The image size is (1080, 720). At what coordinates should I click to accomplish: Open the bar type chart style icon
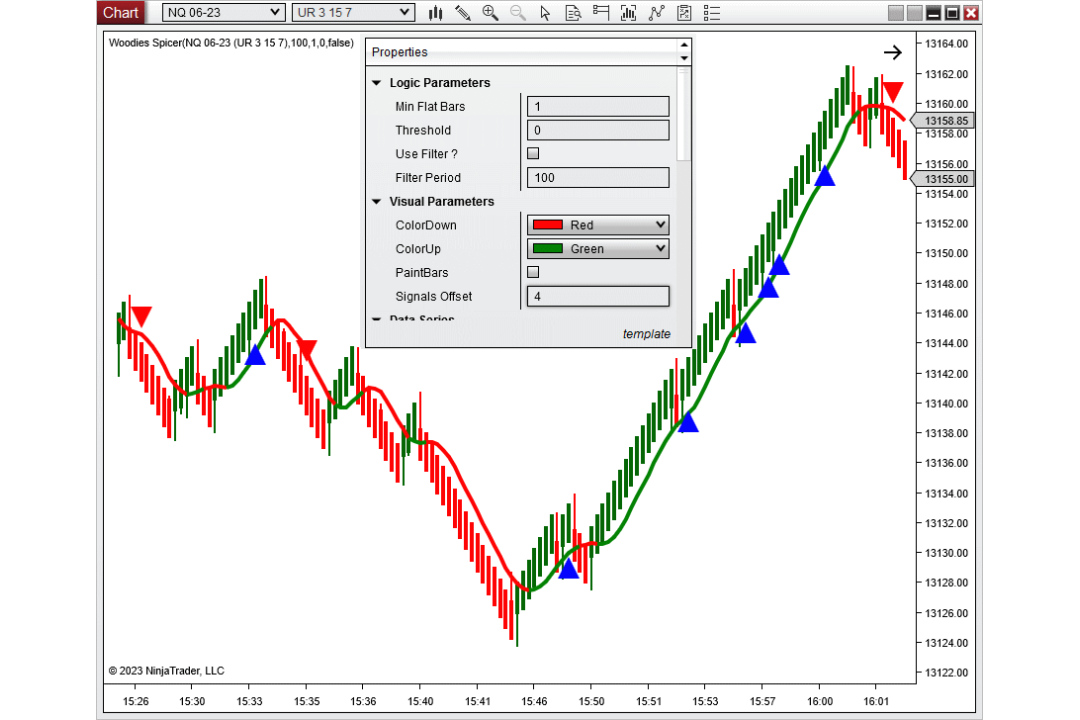(435, 13)
